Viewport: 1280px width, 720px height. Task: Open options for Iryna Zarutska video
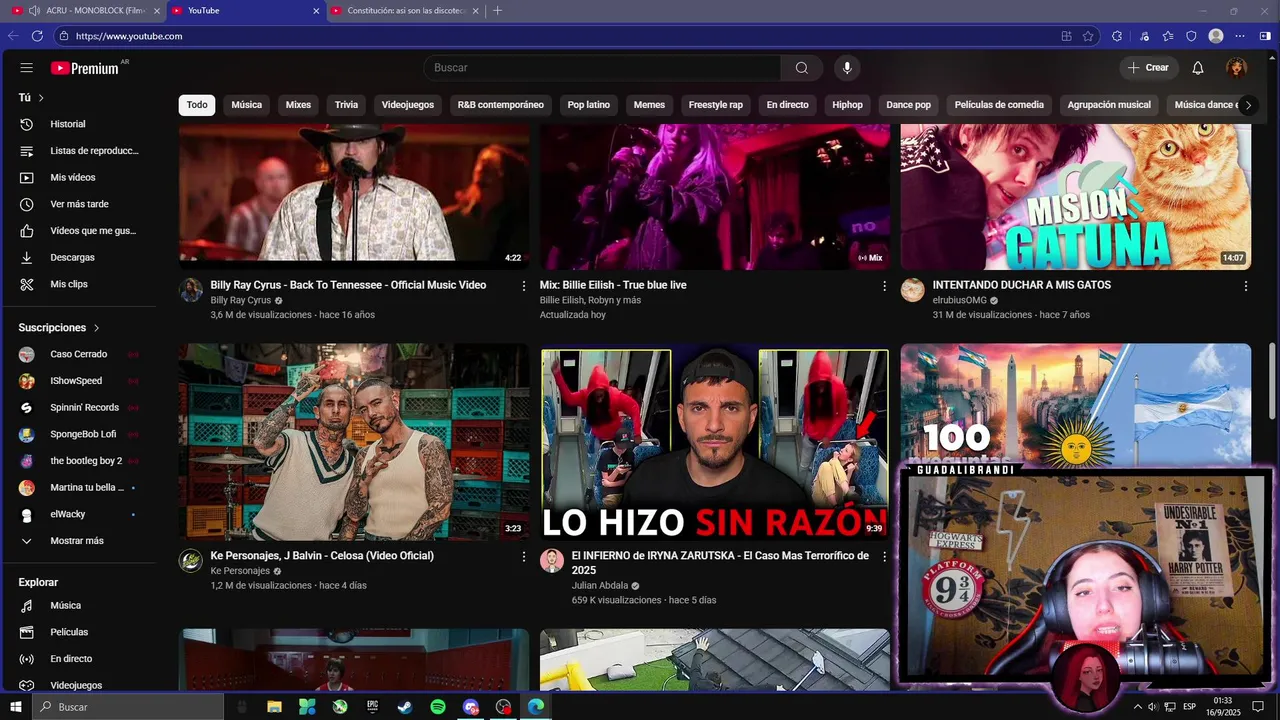(x=884, y=557)
